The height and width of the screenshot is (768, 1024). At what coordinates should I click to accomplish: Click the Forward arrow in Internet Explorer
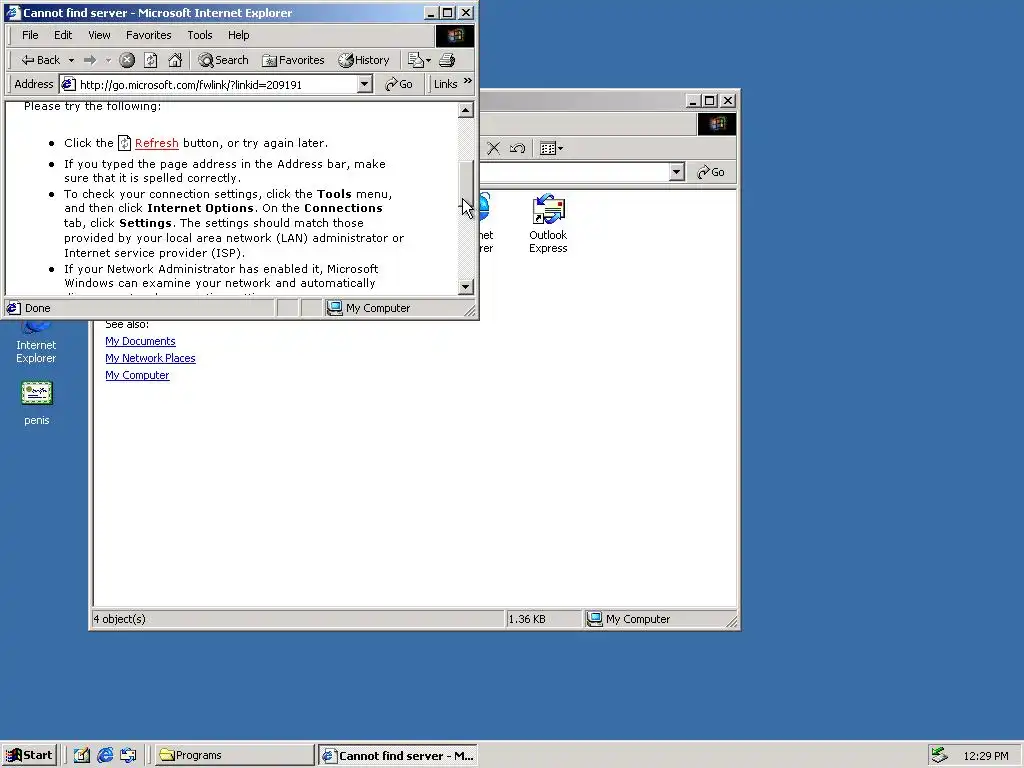[x=90, y=60]
